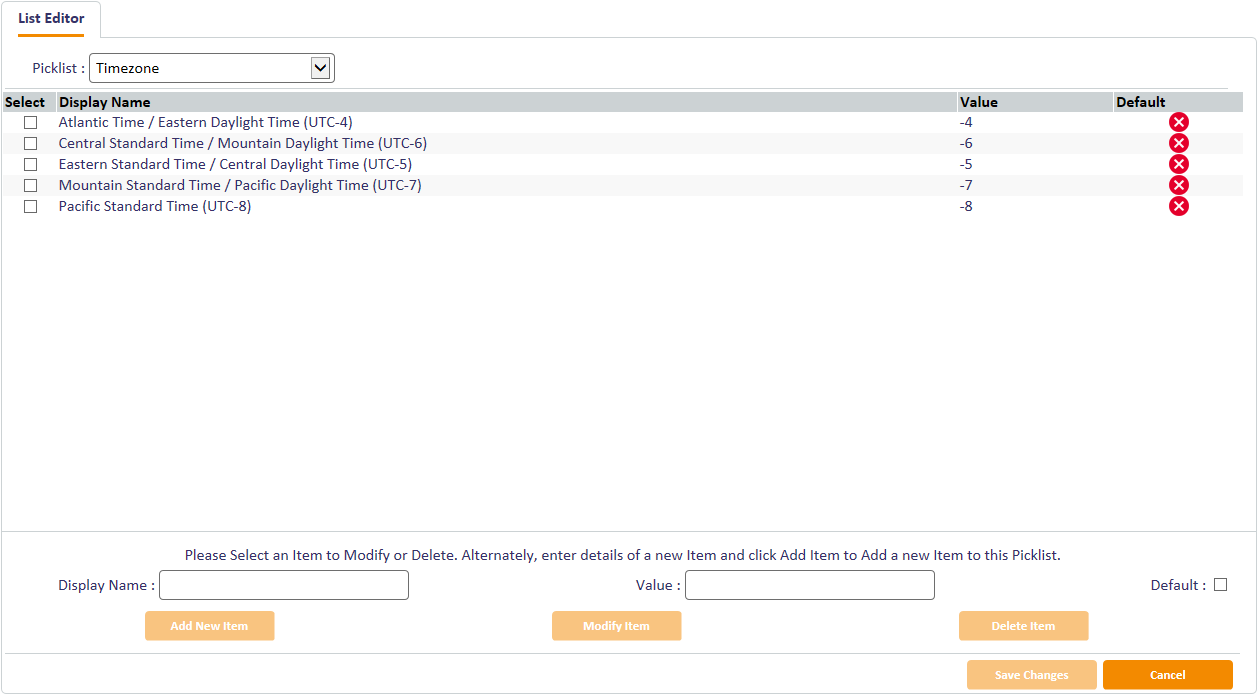This screenshot has height=695, width=1258.
Task: Cancel the list editing
Action: [1167, 675]
